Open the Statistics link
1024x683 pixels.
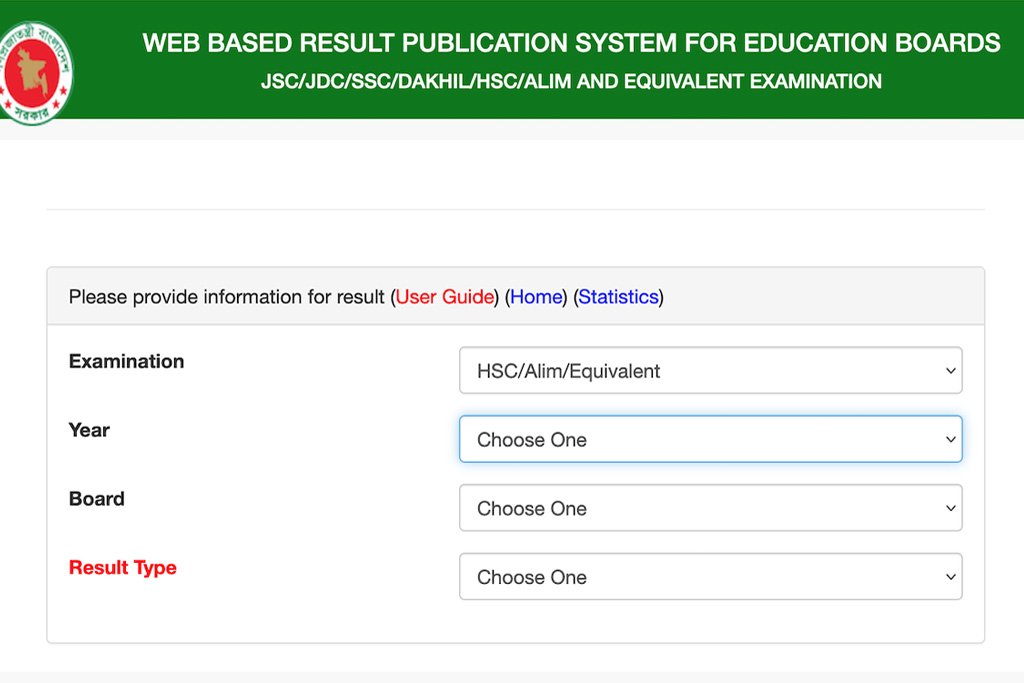(618, 297)
